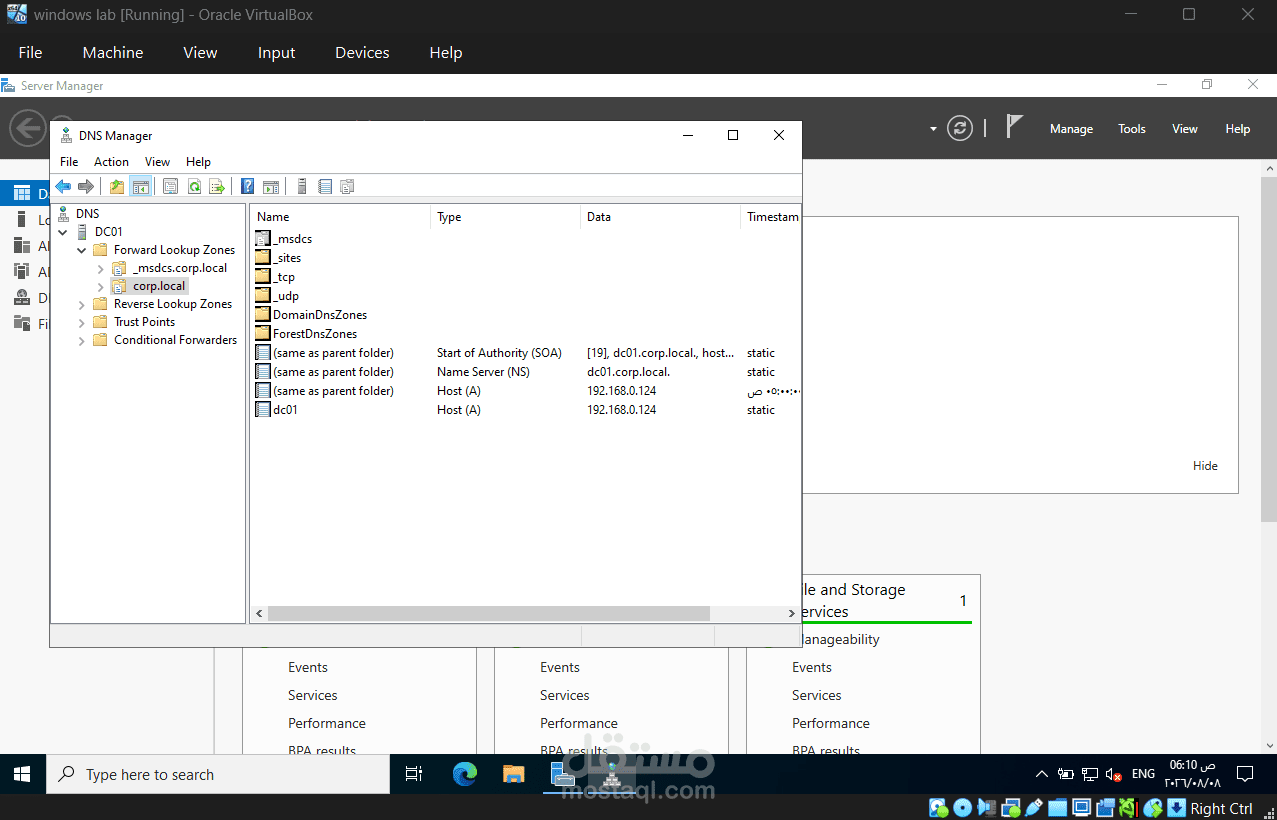Click the blue Back arrow in DNS Manager toolbar
The image size is (1277, 820).
click(x=63, y=186)
